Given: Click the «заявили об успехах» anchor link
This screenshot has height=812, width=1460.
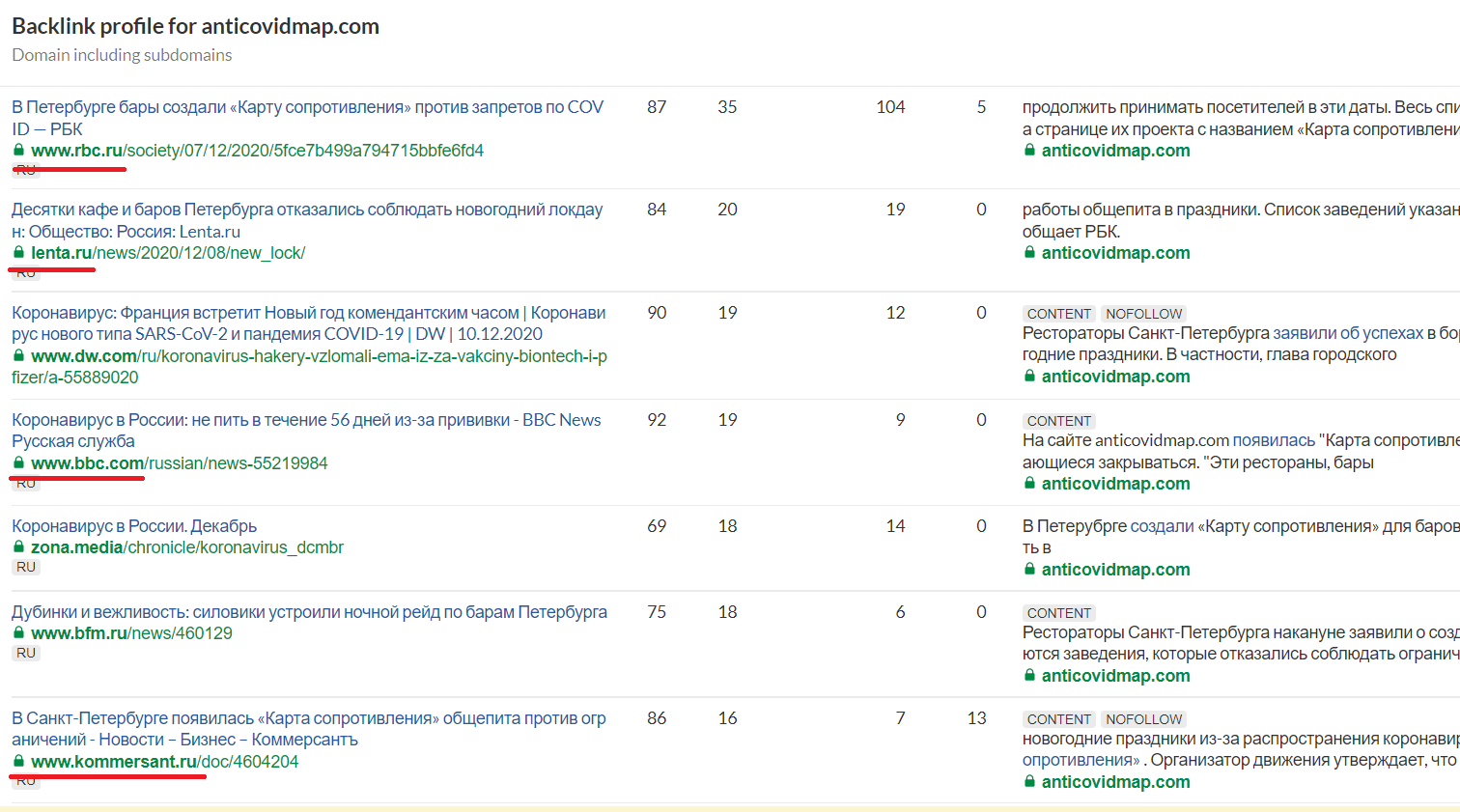Looking at the screenshot, I should pos(1348,333).
